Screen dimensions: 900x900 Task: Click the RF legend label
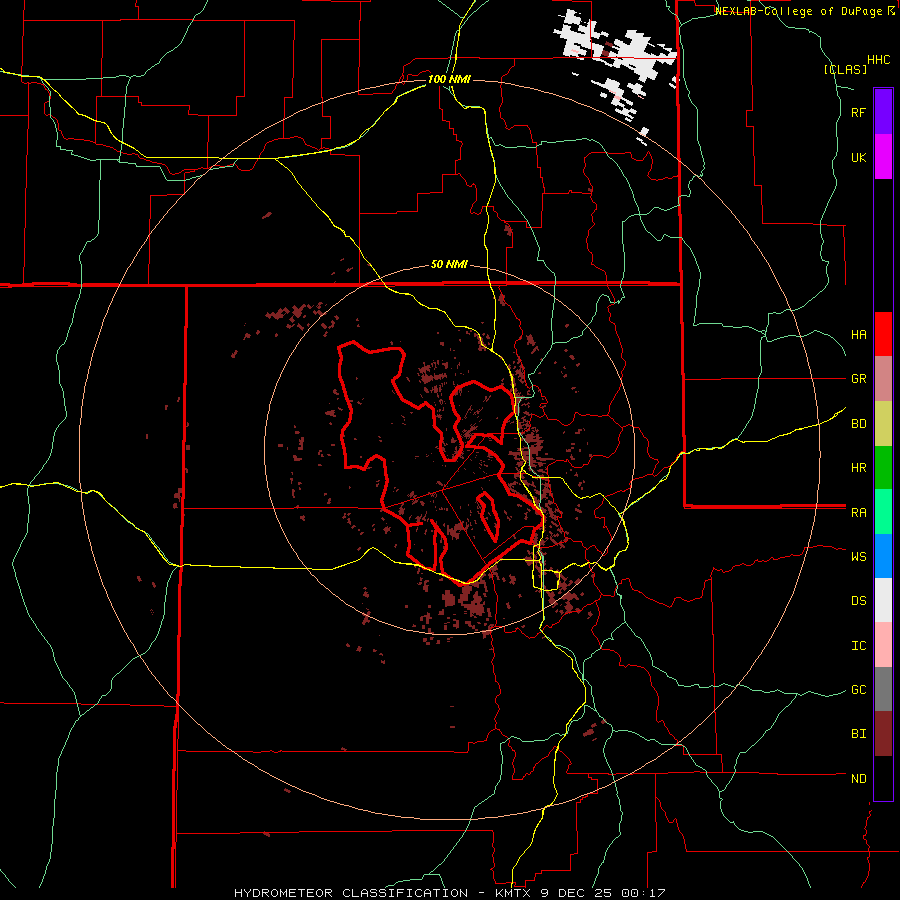(x=858, y=112)
